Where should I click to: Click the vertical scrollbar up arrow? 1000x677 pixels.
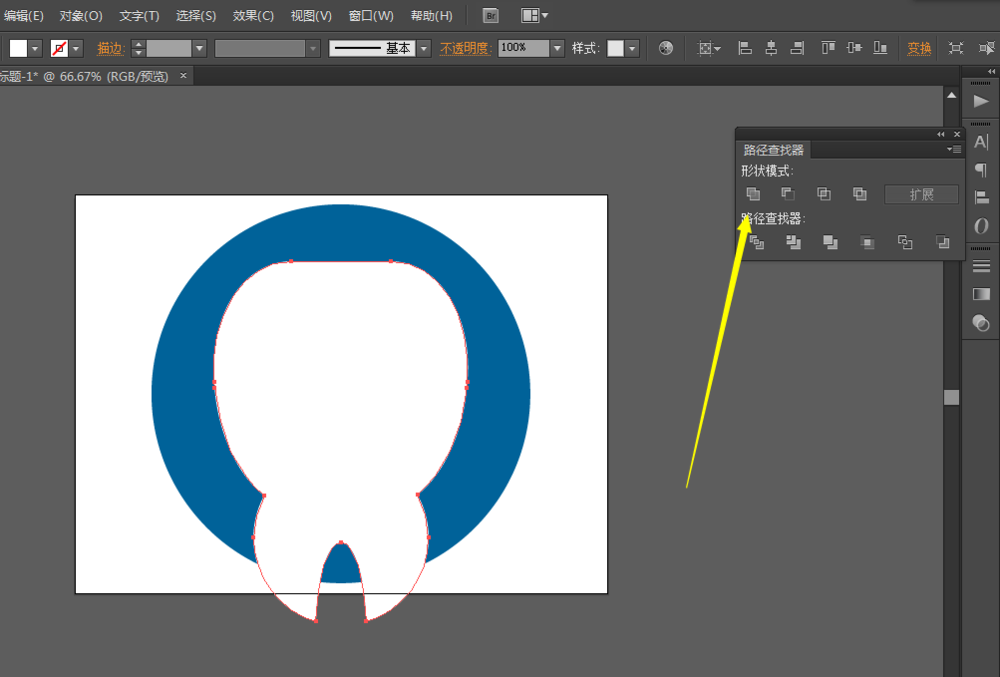952,96
